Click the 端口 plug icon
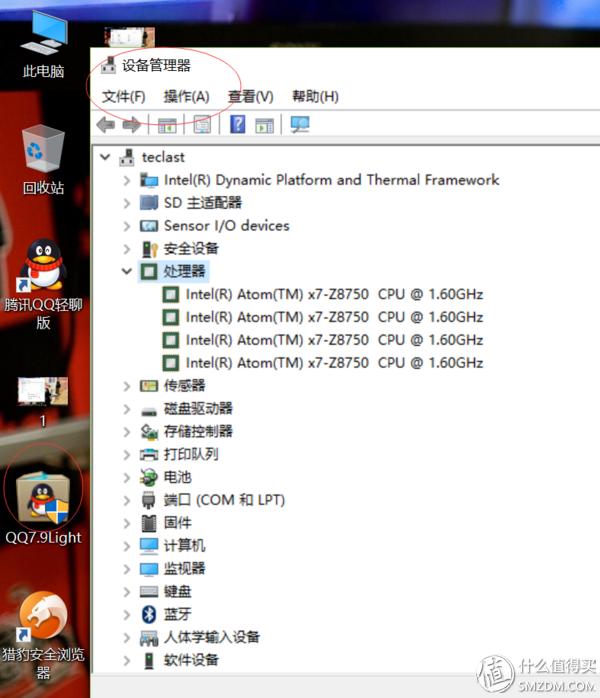The height and width of the screenshot is (698, 600). click(x=149, y=500)
